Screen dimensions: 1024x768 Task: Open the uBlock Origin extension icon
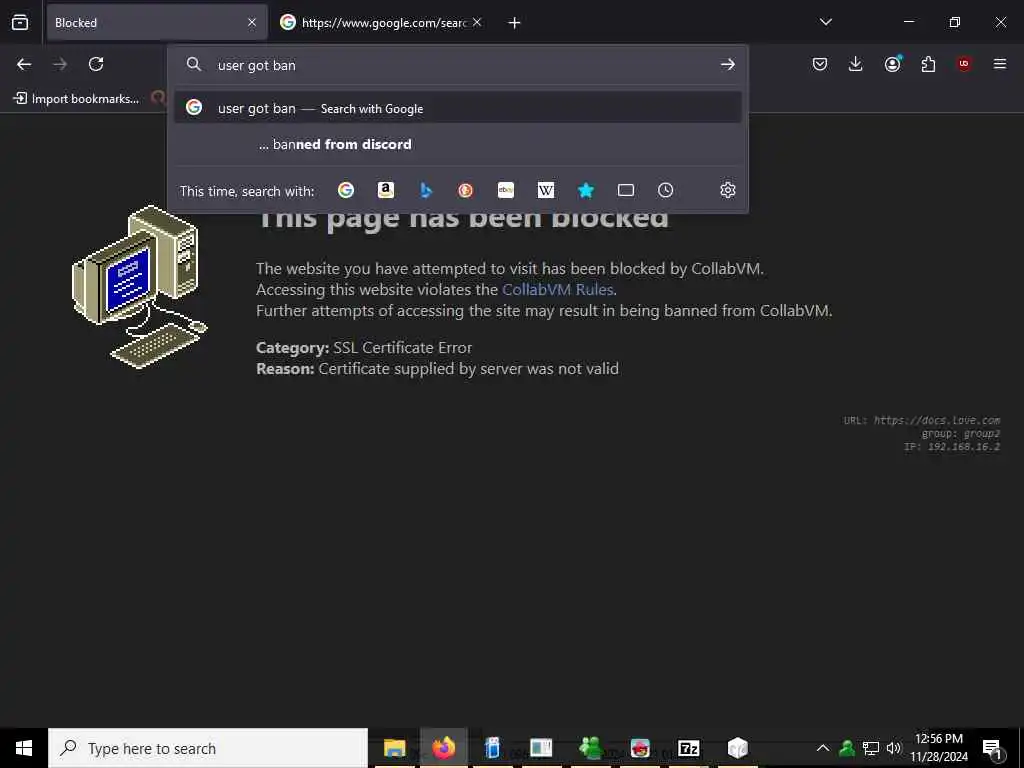964,64
